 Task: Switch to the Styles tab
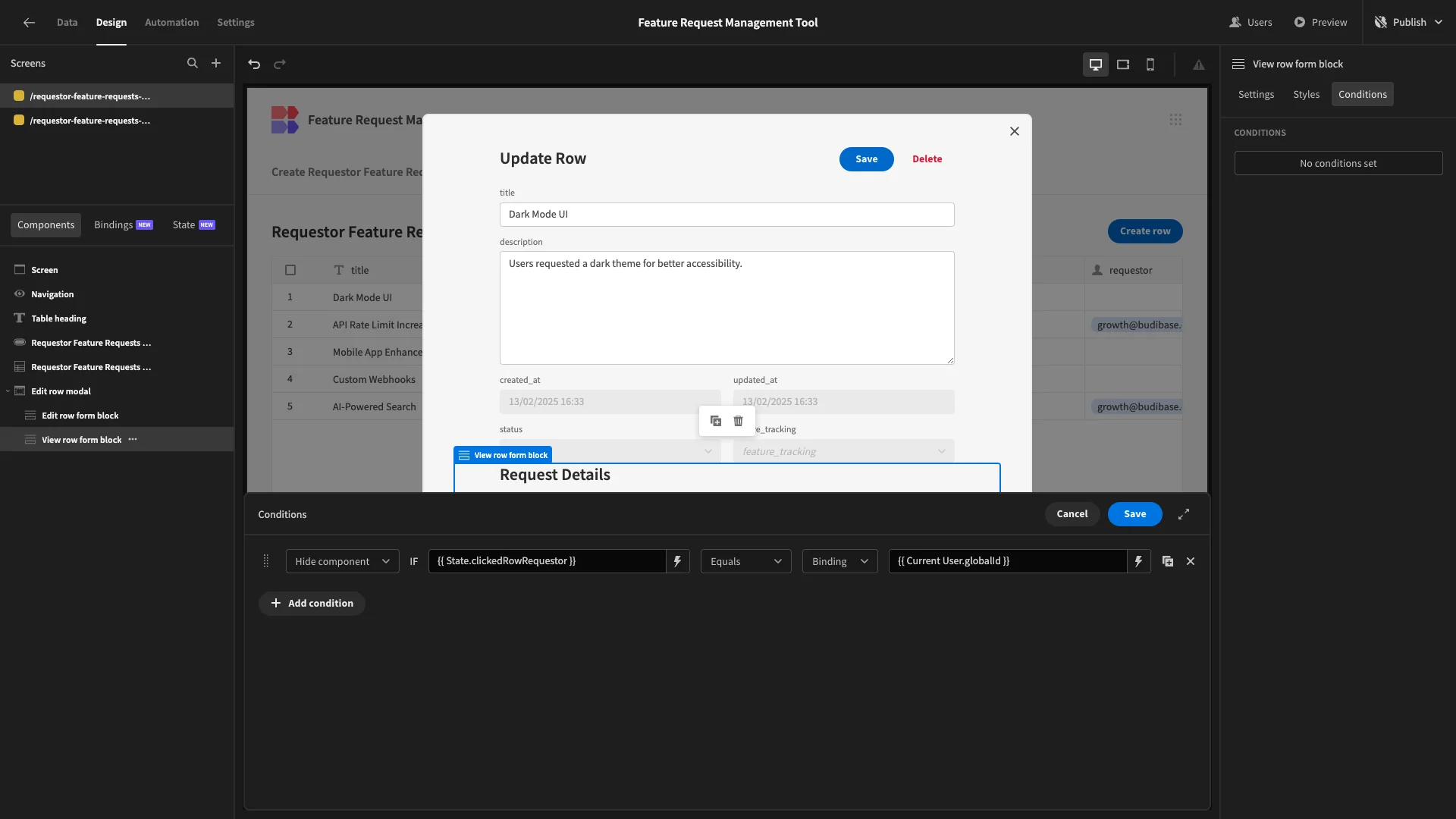click(x=1306, y=94)
